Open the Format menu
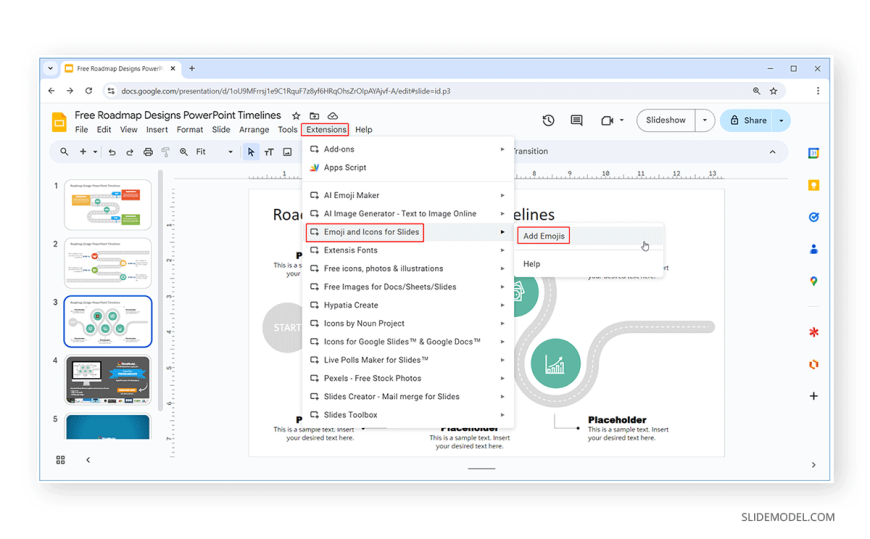 tap(190, 129)
